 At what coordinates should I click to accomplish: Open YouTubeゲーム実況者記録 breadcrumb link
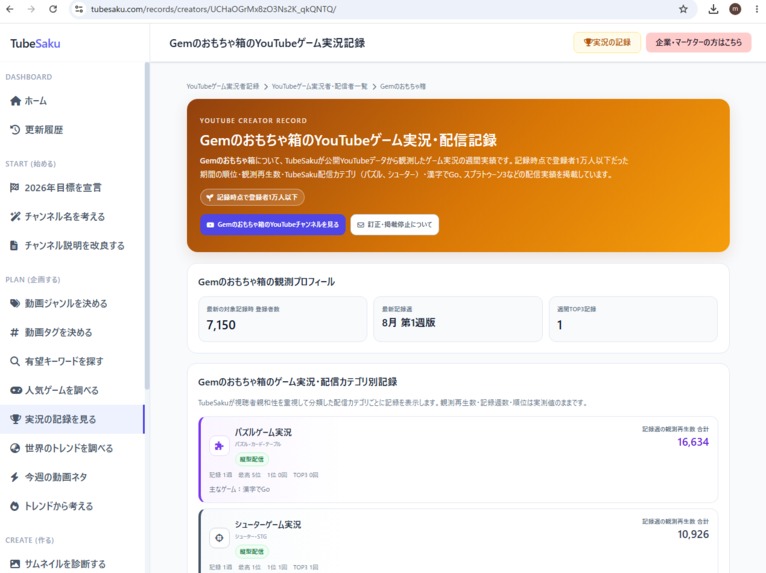pos(222,86)
